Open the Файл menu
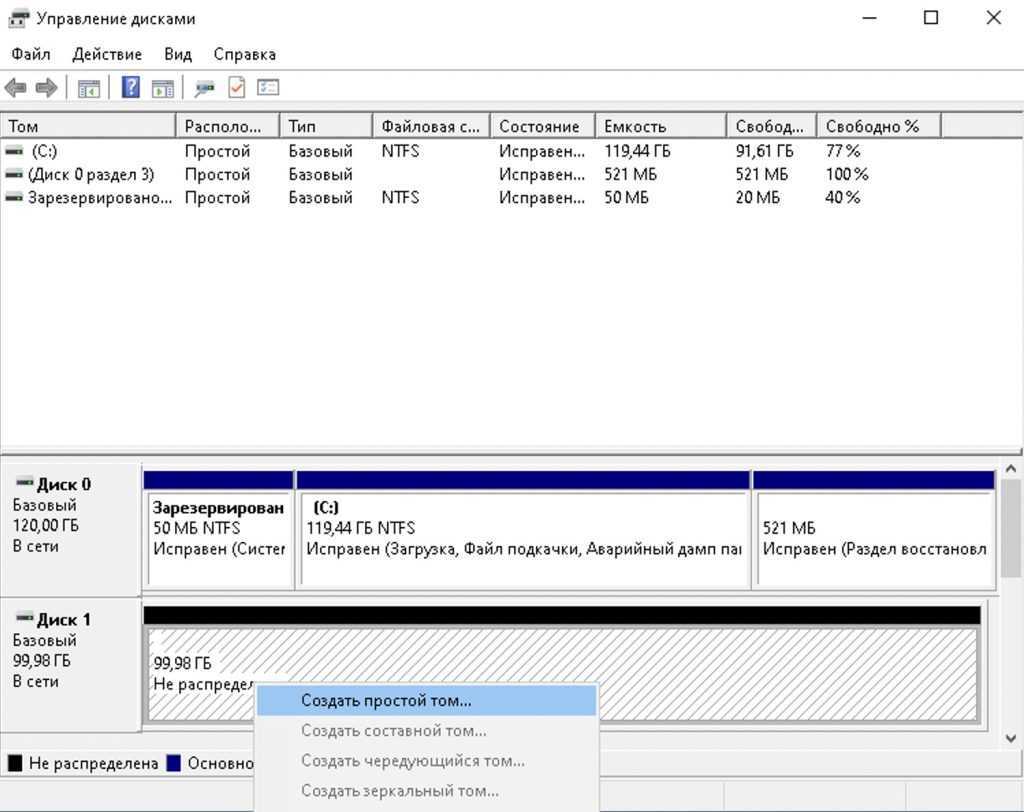 [x=31, y=54]
